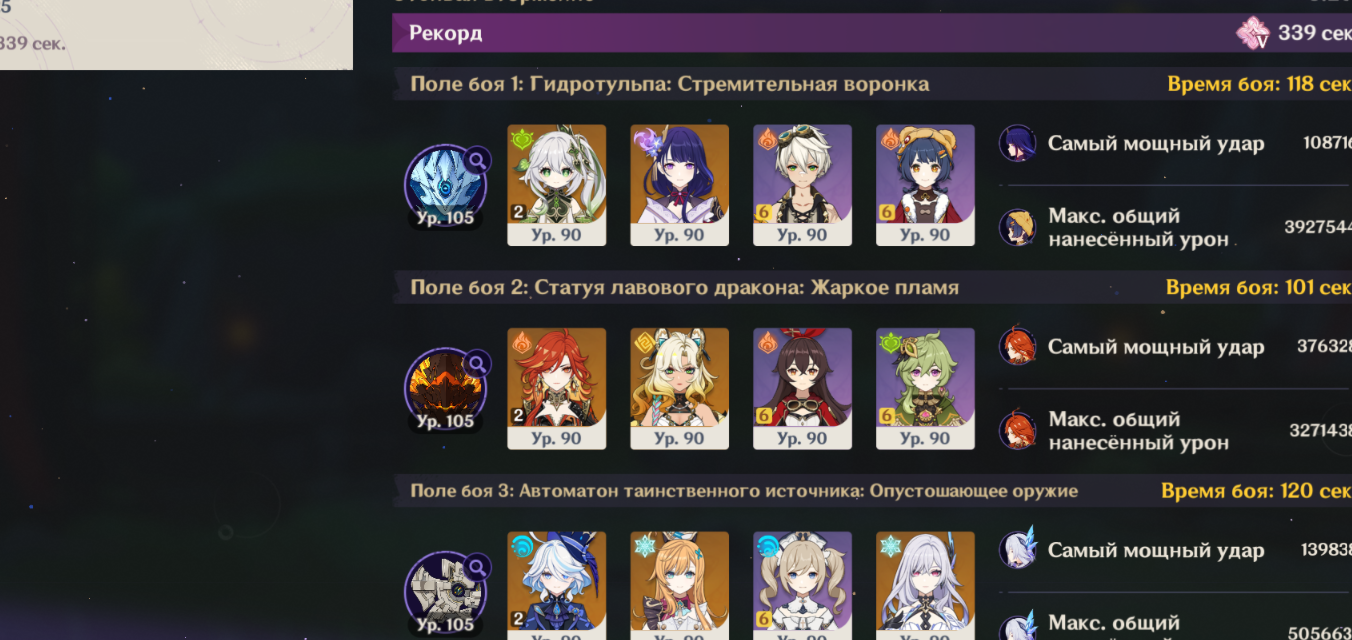
Task: Inspect the Hydro Tulpa boss icon with magnifier
Action: [446, 185]
